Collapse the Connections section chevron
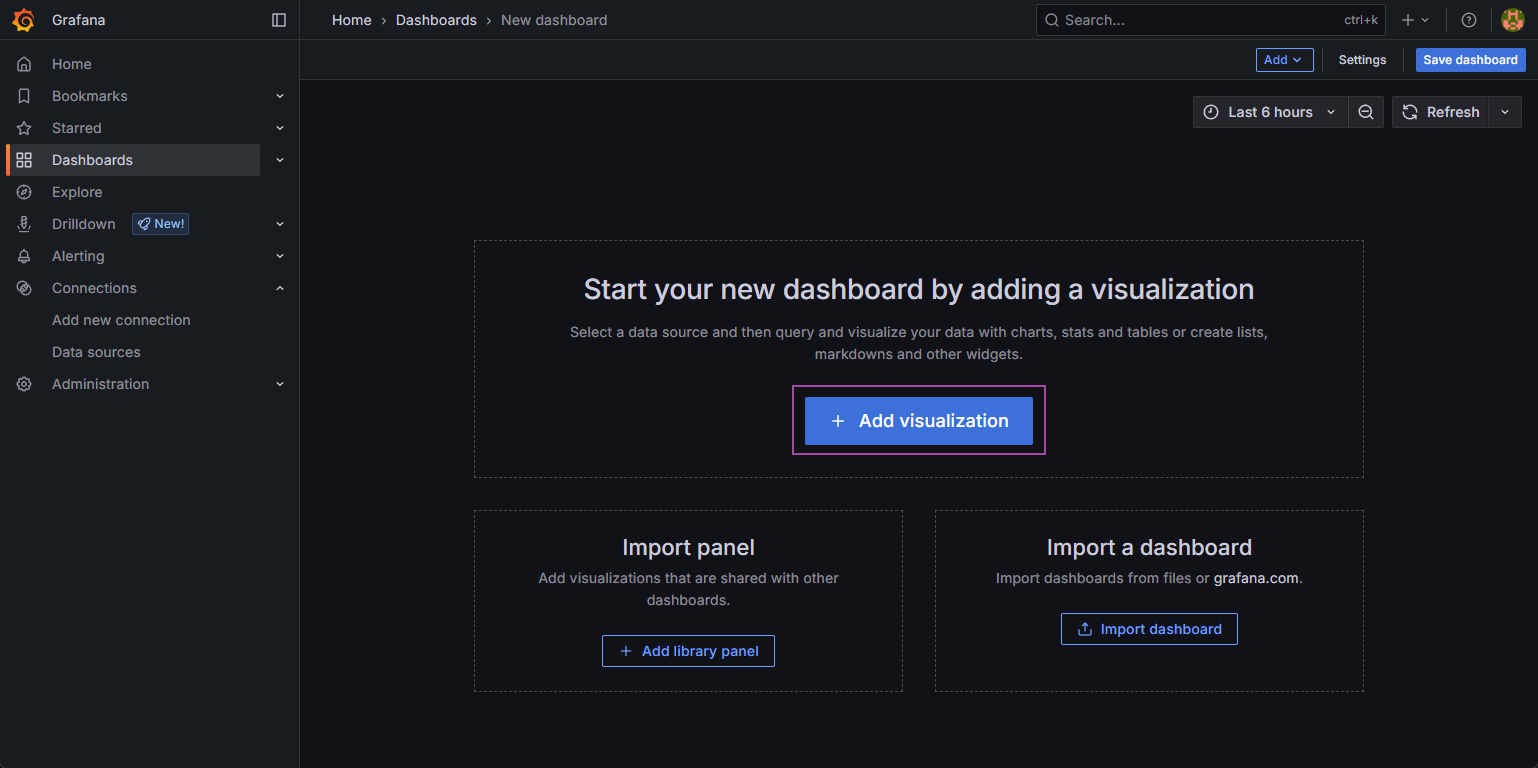The height and width of the screenshot is (768, 1538). click(280, 288)
